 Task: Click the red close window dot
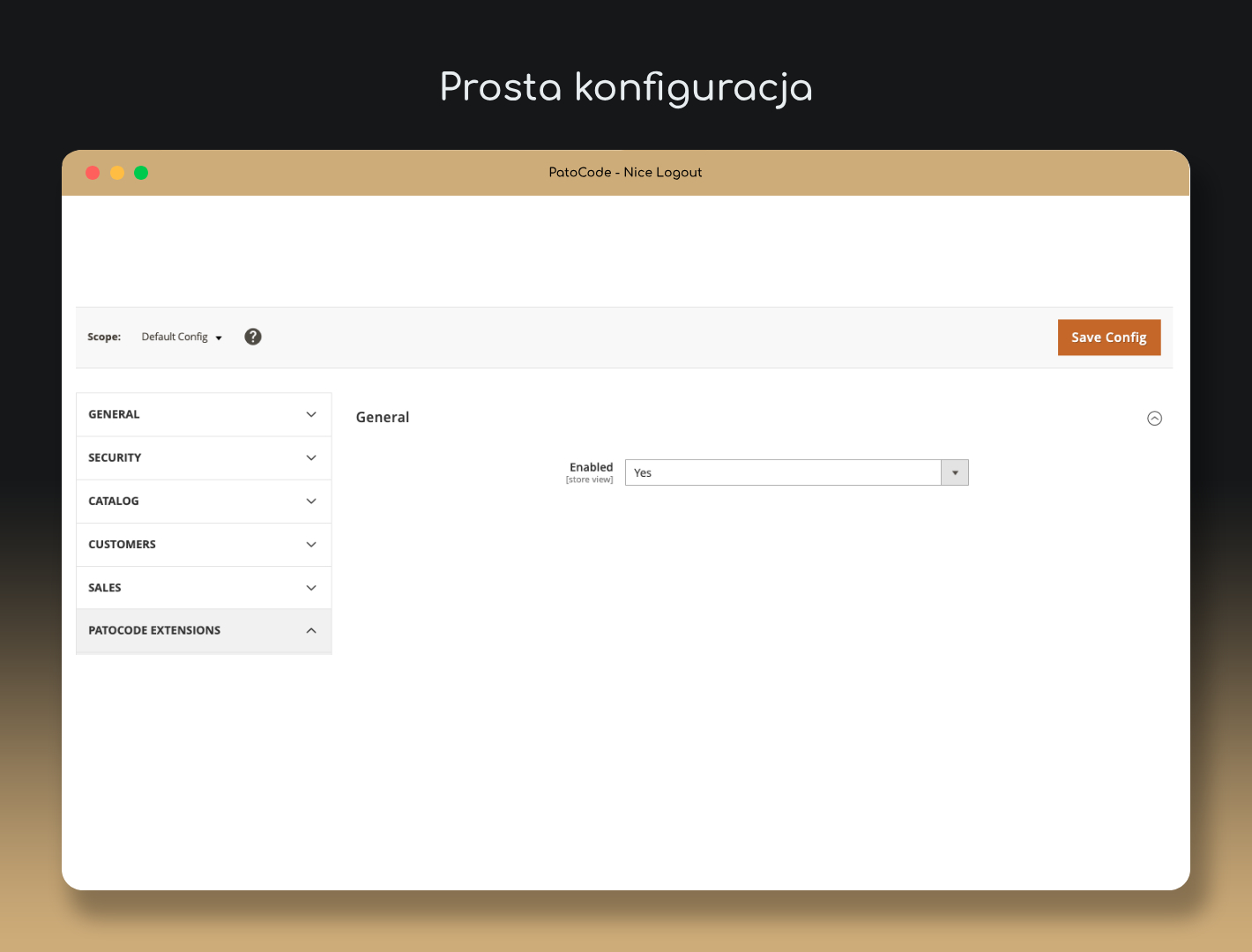tap(93, 173)
